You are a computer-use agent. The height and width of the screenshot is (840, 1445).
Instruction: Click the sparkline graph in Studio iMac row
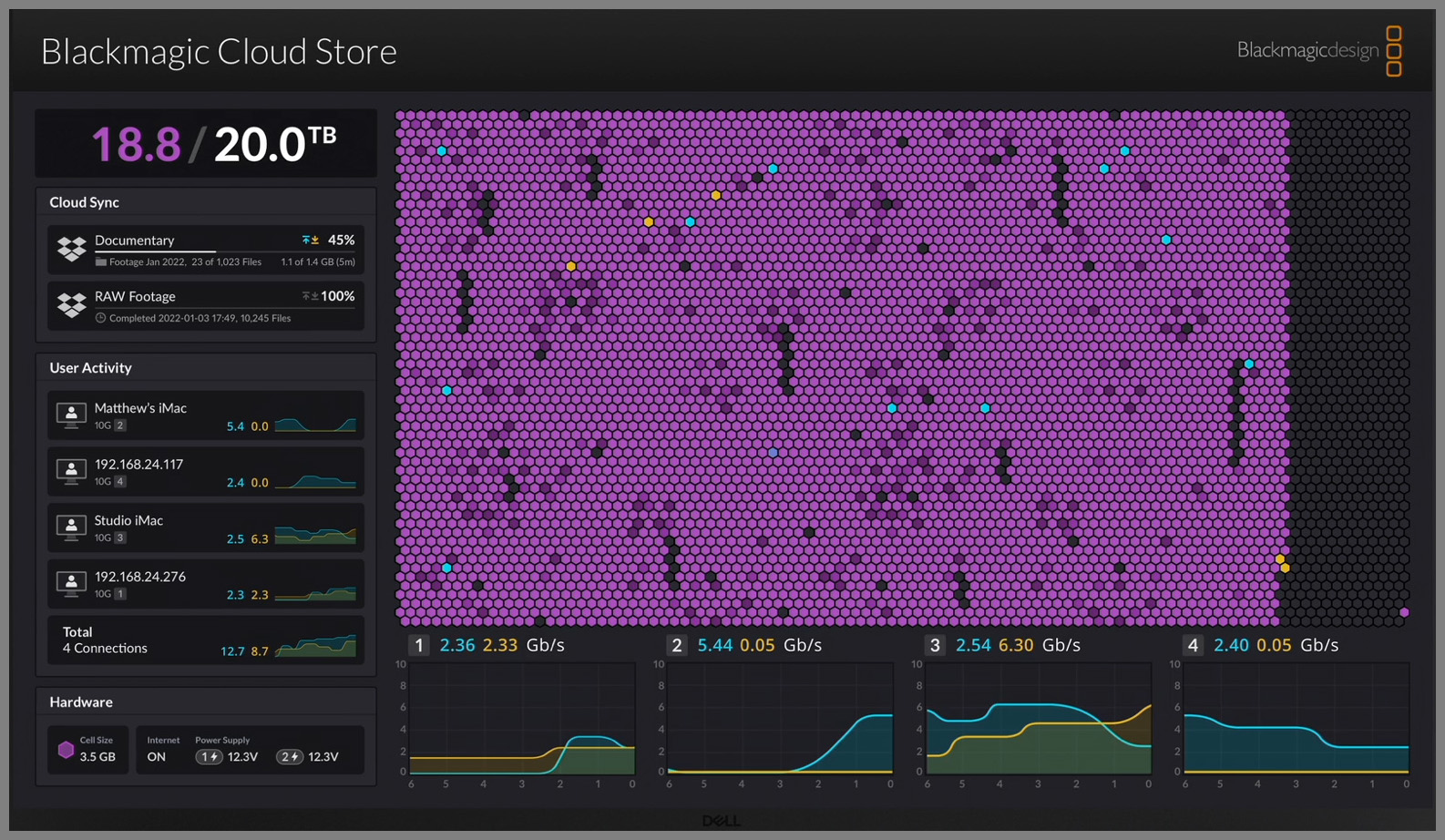315,536
